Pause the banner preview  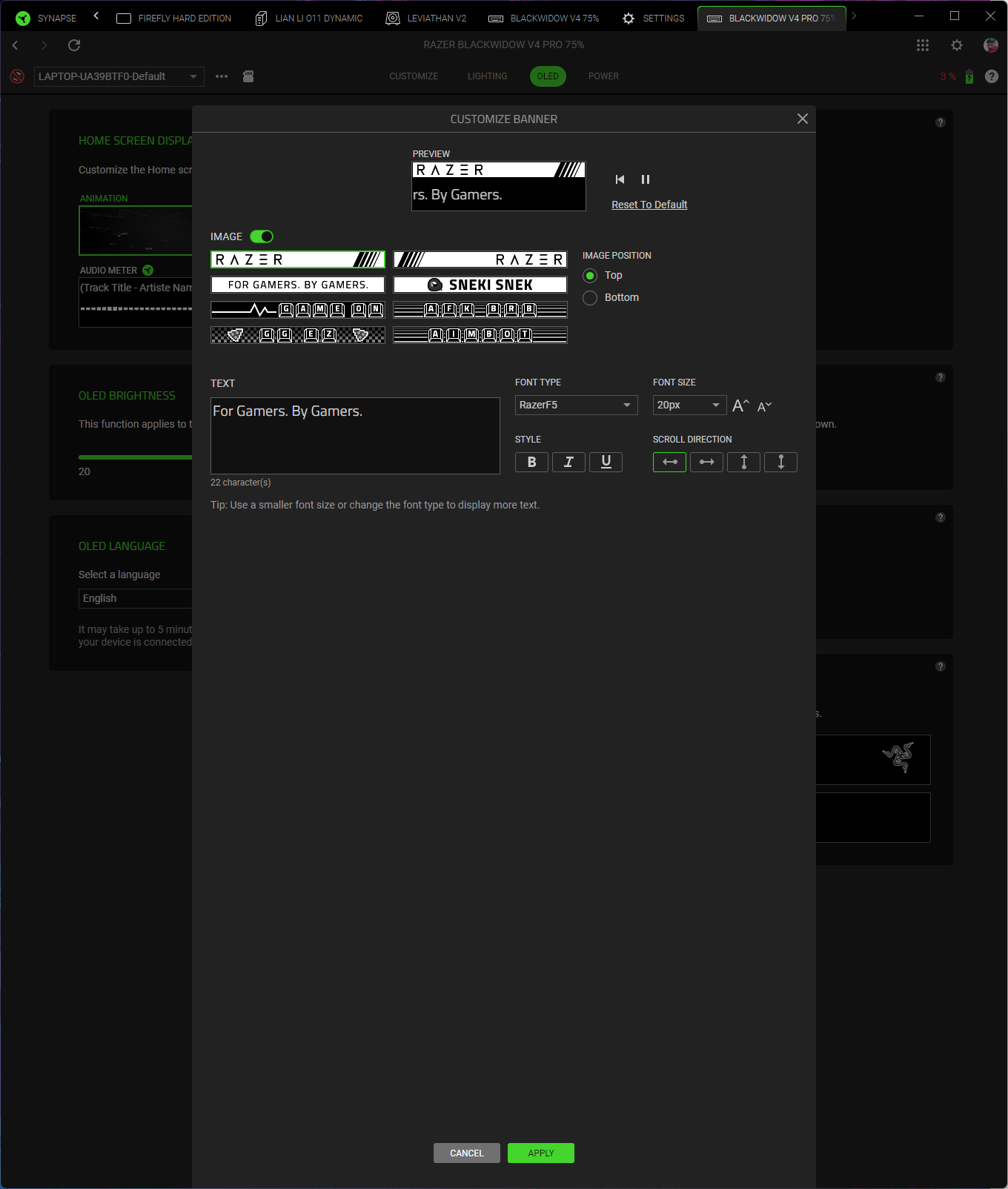tap(646, 179)
